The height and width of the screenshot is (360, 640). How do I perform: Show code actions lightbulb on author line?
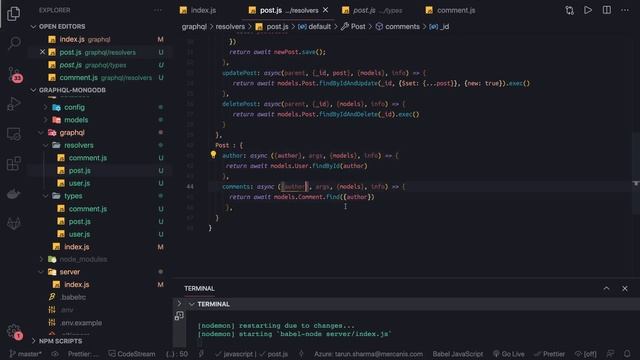(x=213, y=154)
